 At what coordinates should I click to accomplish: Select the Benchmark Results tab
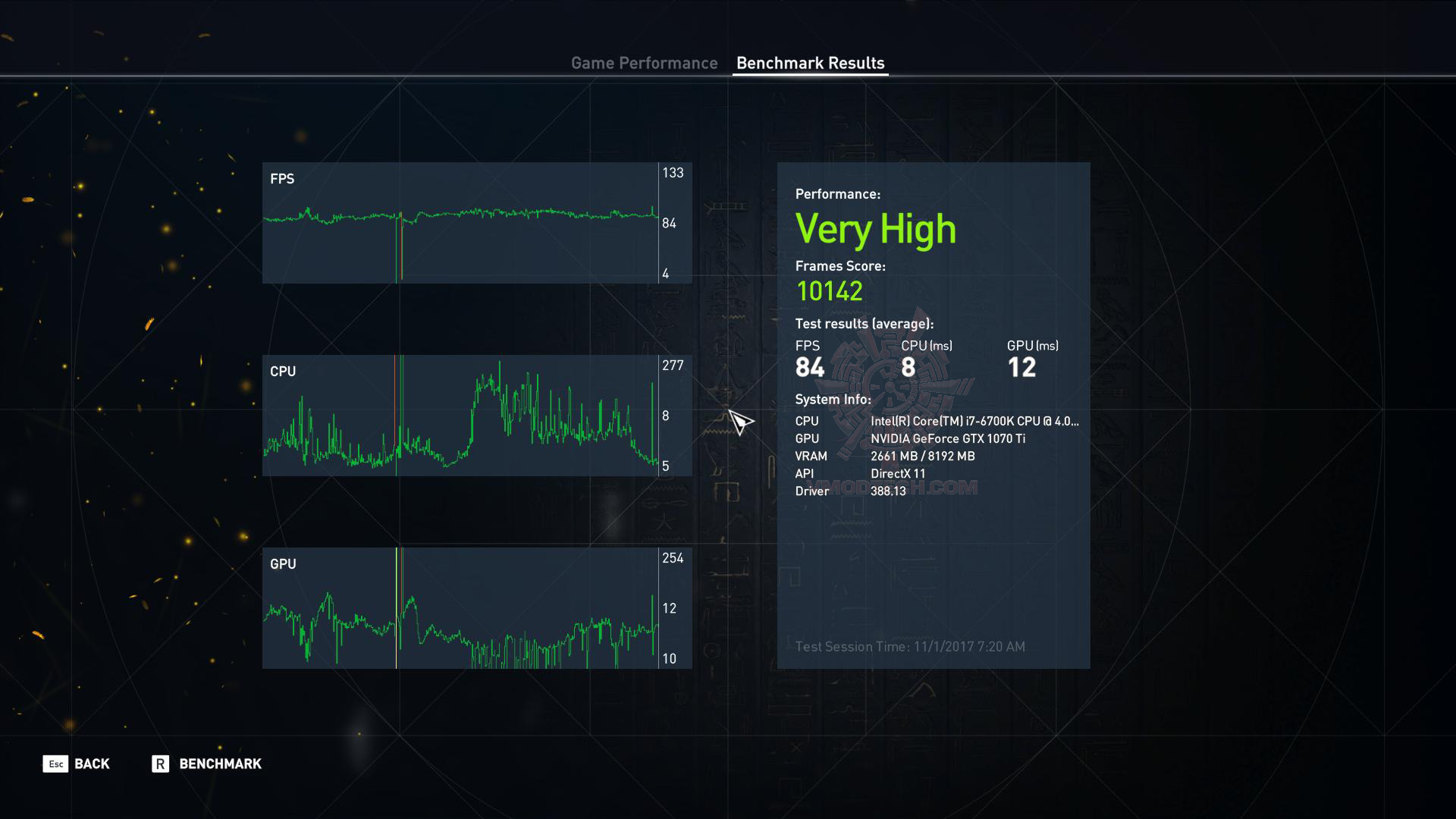tap(810, 63)
